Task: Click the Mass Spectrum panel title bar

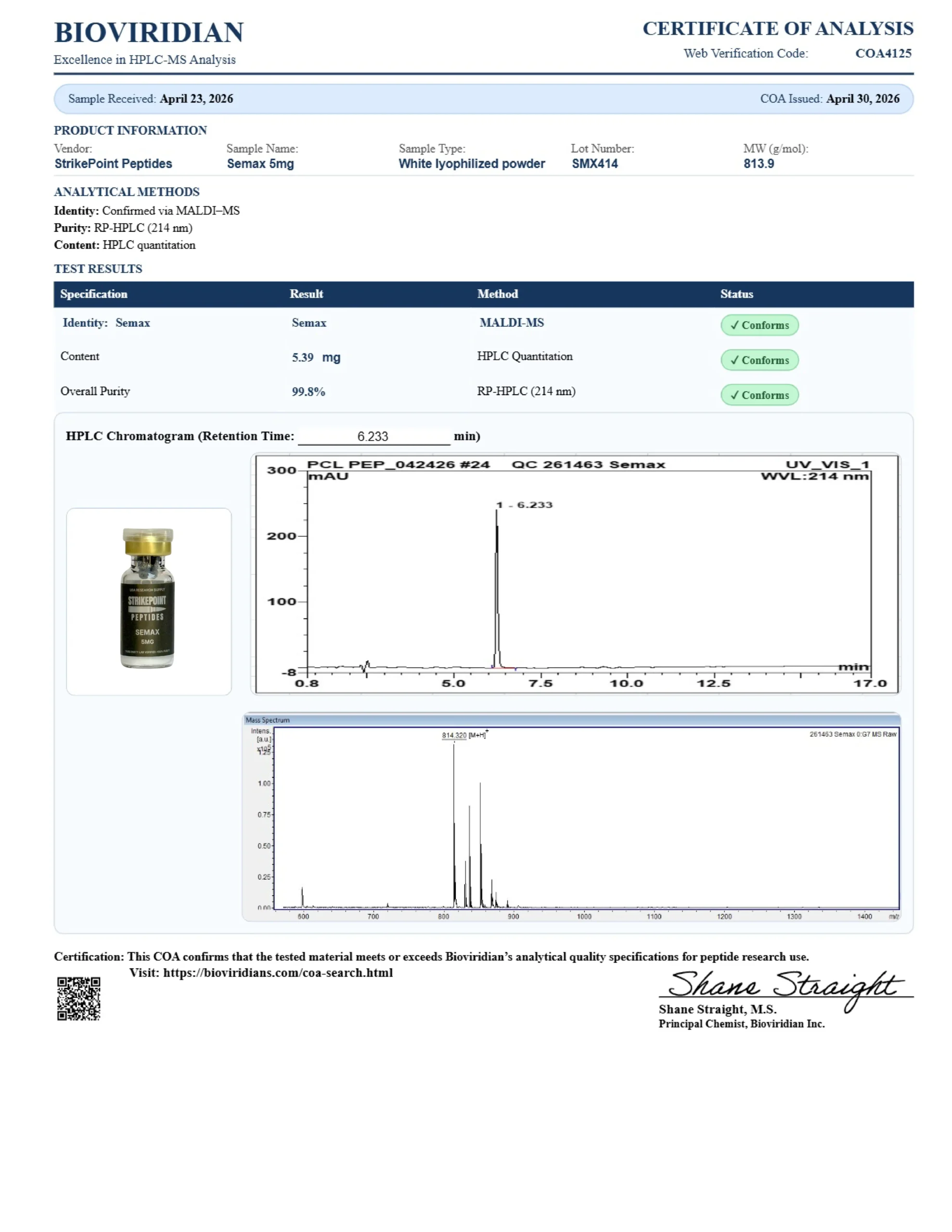Action: pyautogui.click(x=571, y=720)
